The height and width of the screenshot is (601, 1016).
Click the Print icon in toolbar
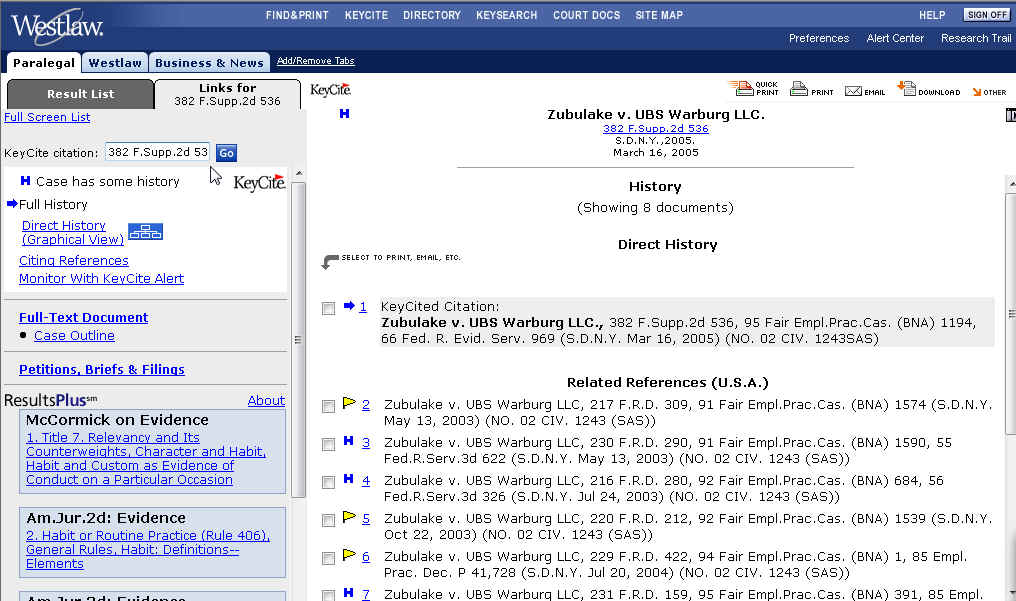tap(799, 89)
